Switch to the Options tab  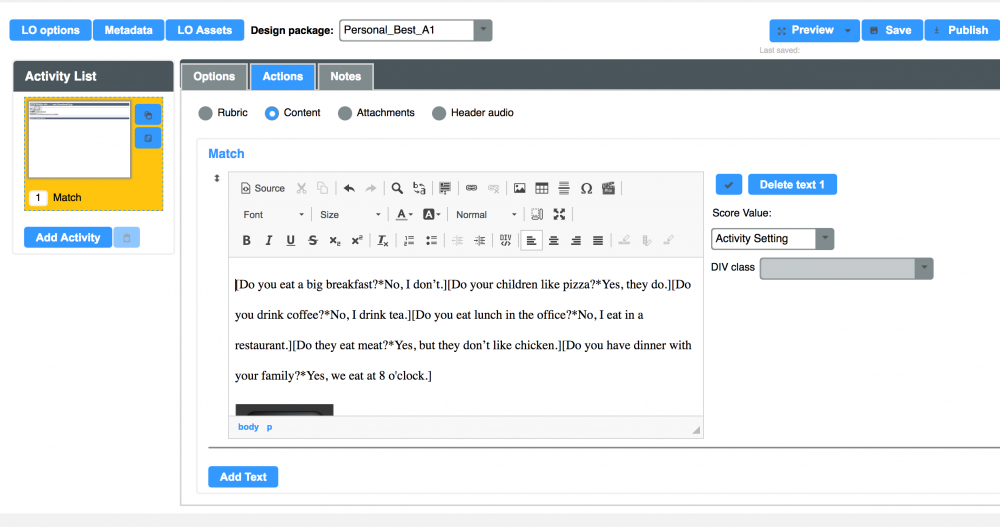[x=214, y=76]
